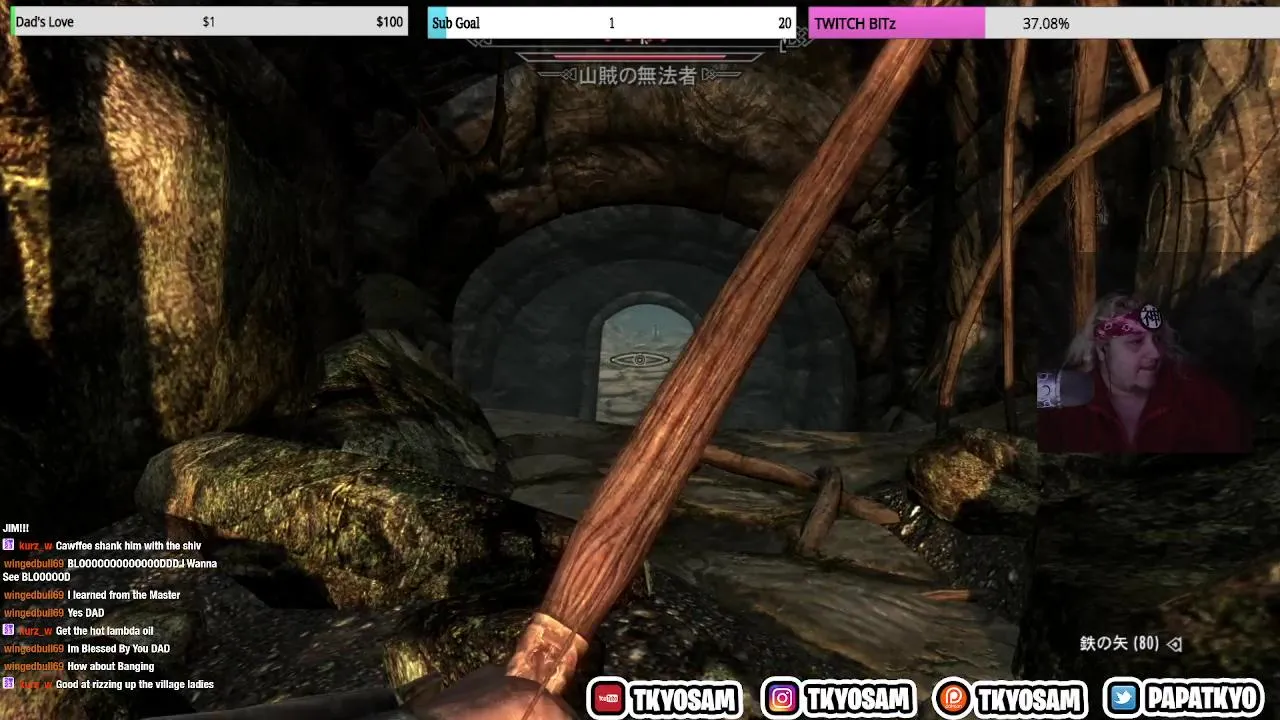
Task: Click PAPATKYO Twitter handle
Action: pyautogui.click(x=1201, y=699)
